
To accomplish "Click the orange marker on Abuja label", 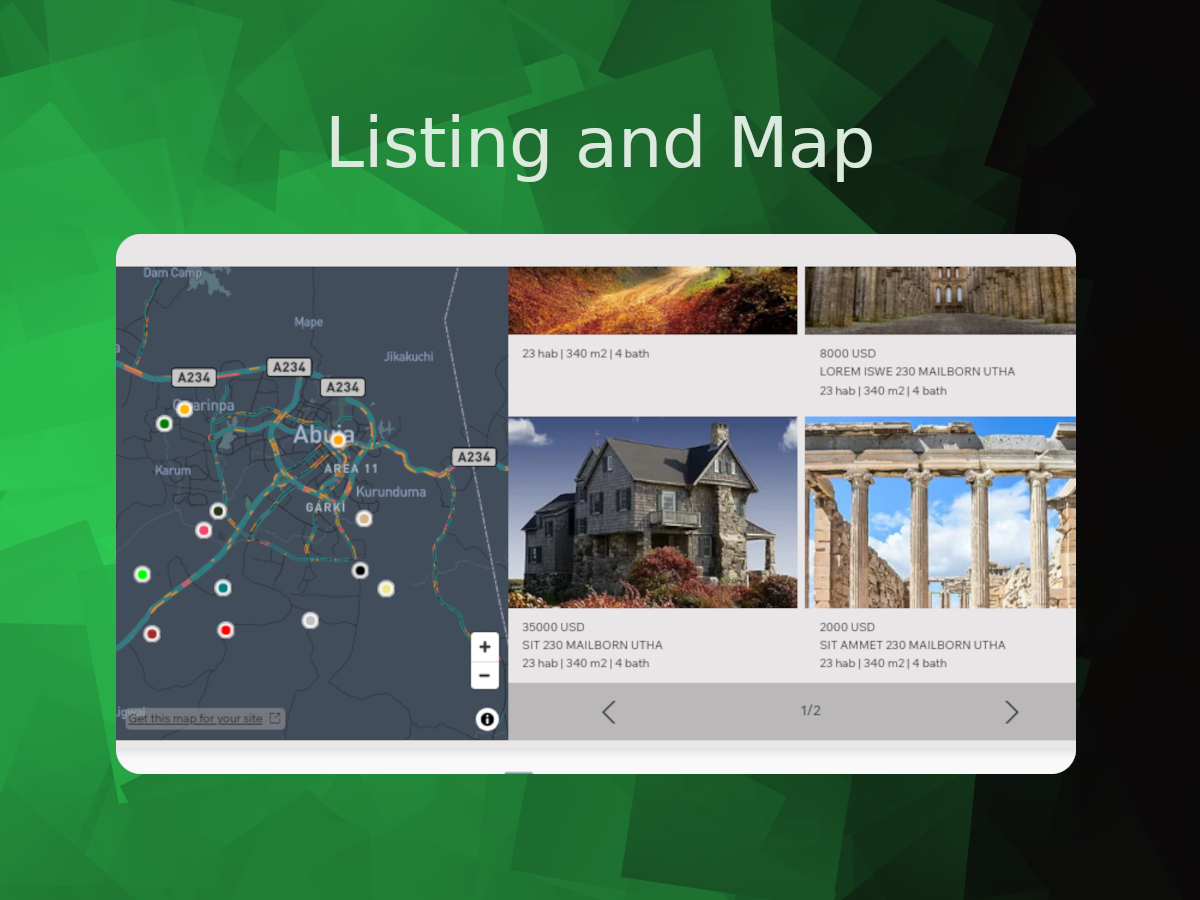I will point(338,440).
